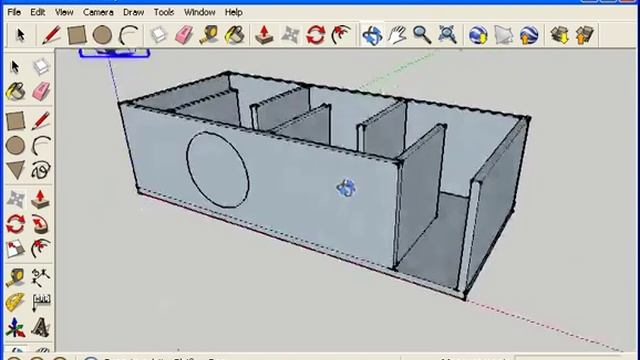640x360 pixels.
Task: Select the yellow Protractor tool
Action: click(15, 302)
